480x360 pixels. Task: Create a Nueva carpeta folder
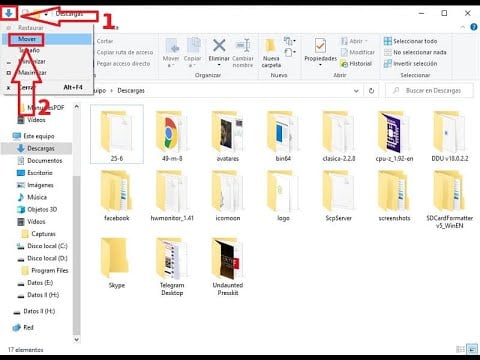pyautogui.click(x=271, y=53)
